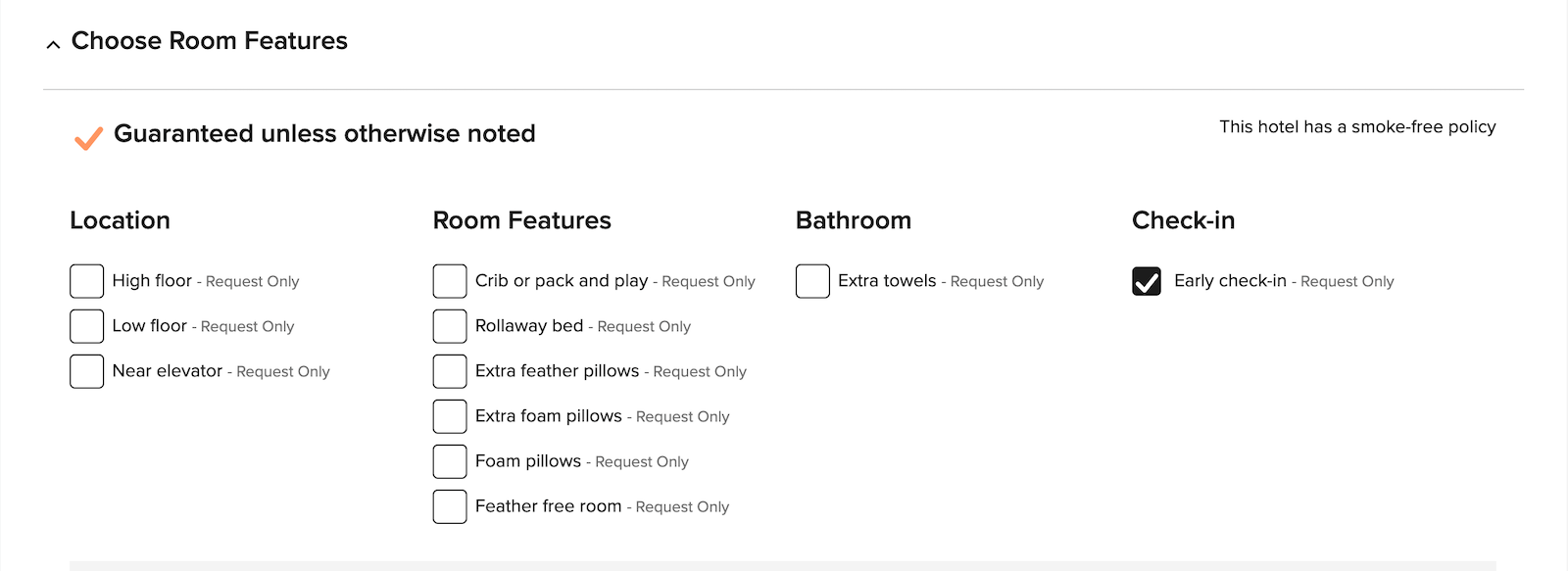Viewport: 1568px width, 571px height.
Task: Request a Feather free room
Action: point(449,506)
